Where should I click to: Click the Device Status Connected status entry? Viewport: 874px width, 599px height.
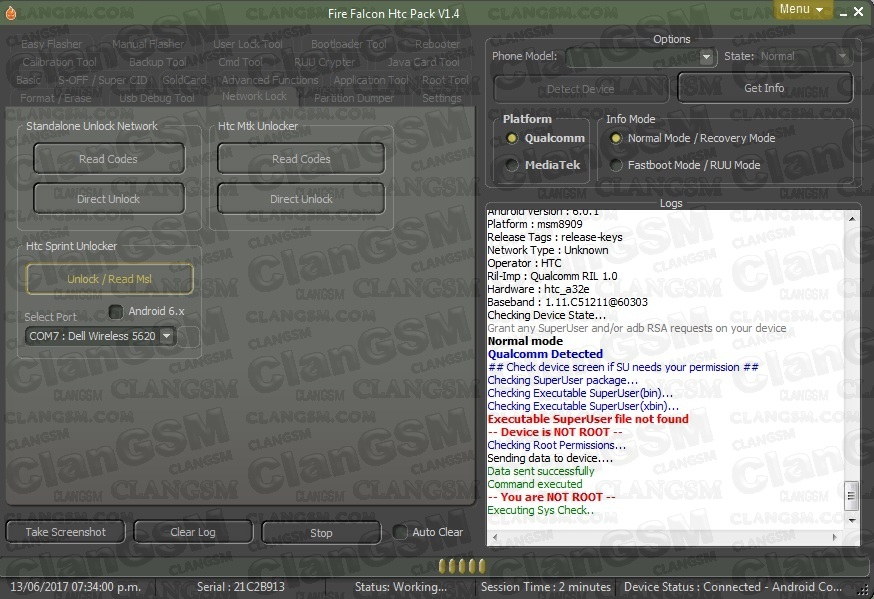(733, 587)
